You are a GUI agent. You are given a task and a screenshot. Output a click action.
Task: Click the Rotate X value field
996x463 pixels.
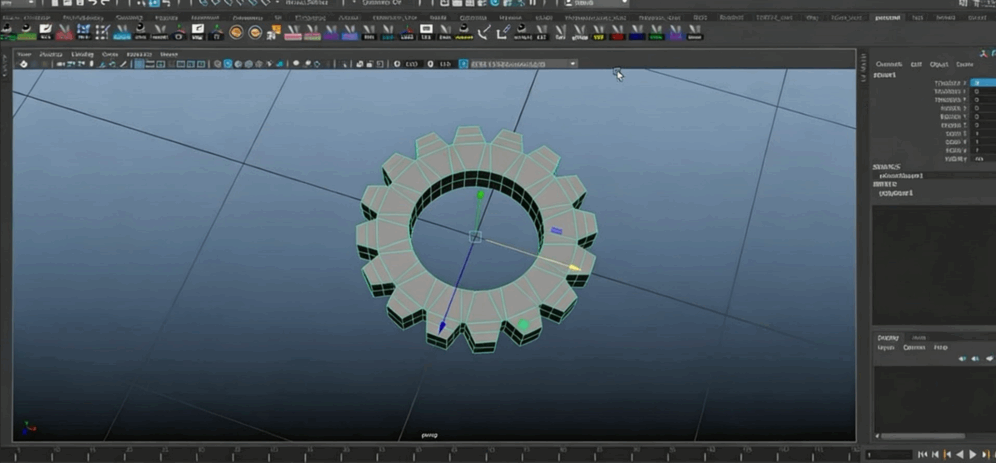(x=983, y=109)
